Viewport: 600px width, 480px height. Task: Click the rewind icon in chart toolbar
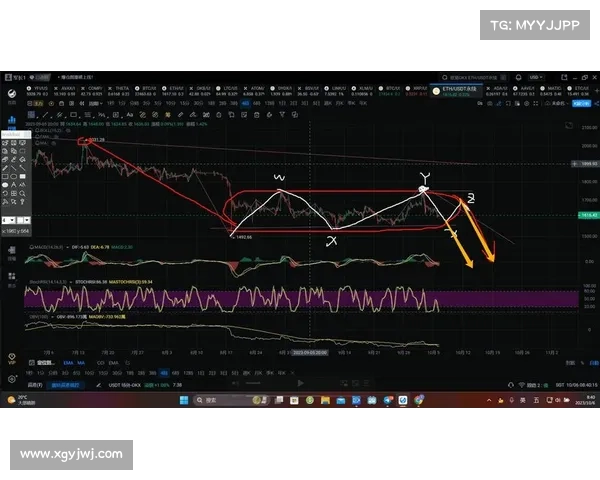click(82, 103)
